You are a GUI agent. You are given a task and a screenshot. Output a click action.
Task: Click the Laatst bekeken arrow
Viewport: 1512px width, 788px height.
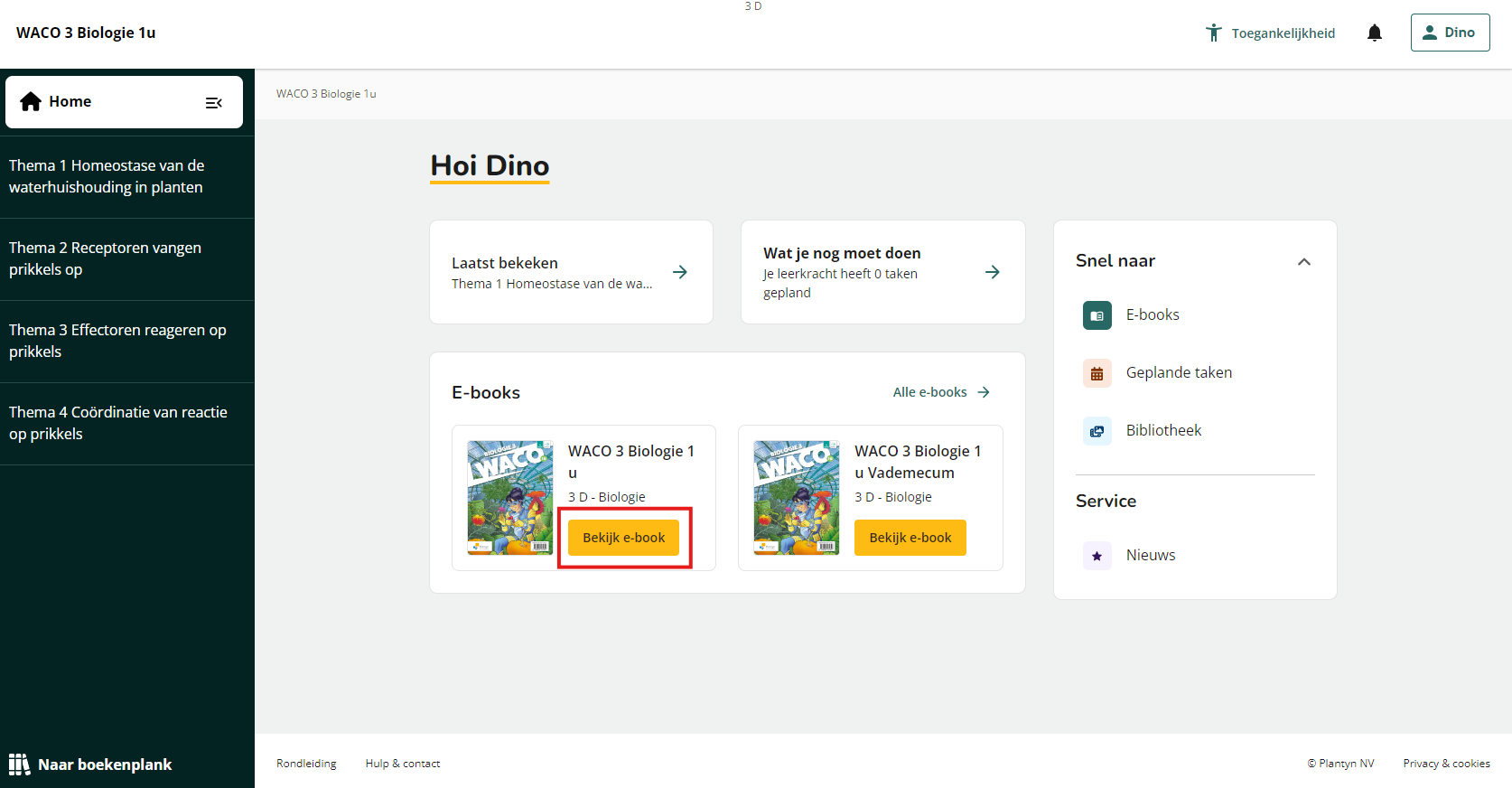pyautogui.click(x=680, y=272)
